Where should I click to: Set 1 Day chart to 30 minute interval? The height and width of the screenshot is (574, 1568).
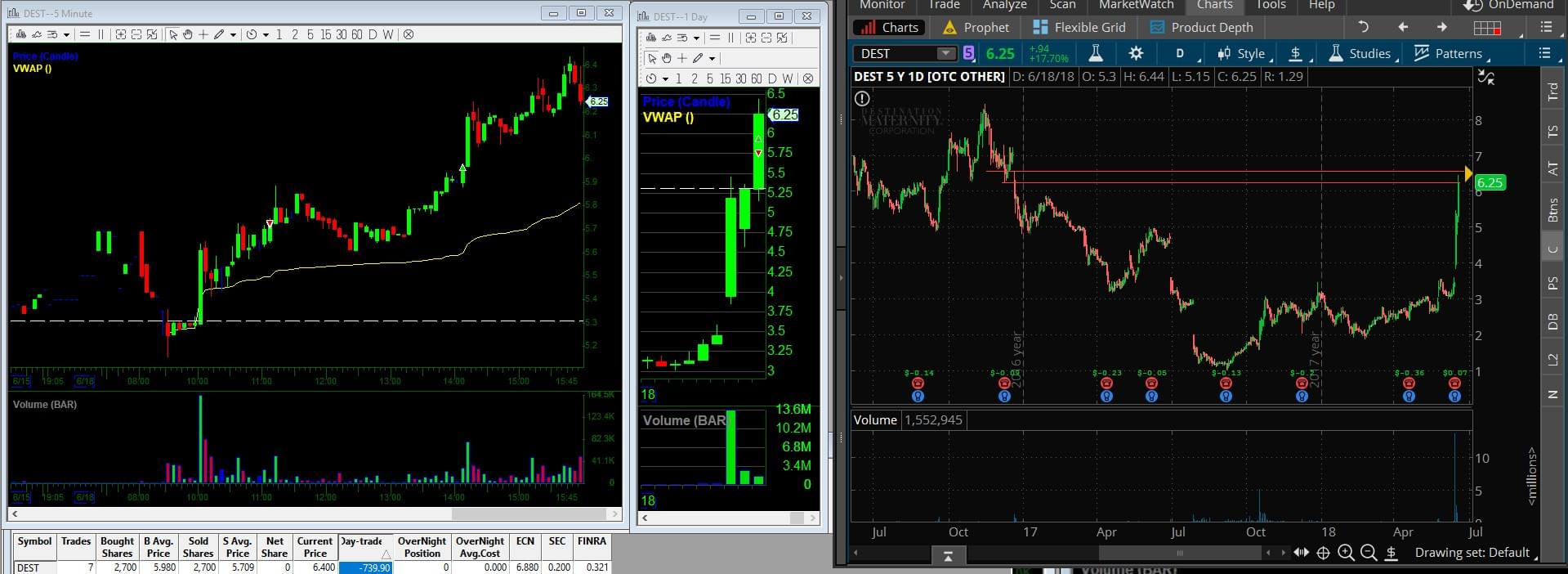[x=741, y=78]
